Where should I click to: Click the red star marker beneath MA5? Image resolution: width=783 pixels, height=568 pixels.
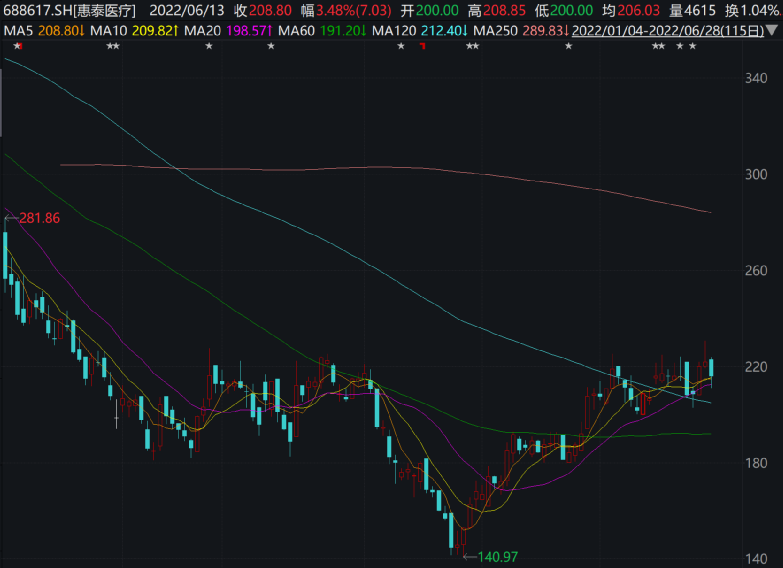click(x=17, y=47)
